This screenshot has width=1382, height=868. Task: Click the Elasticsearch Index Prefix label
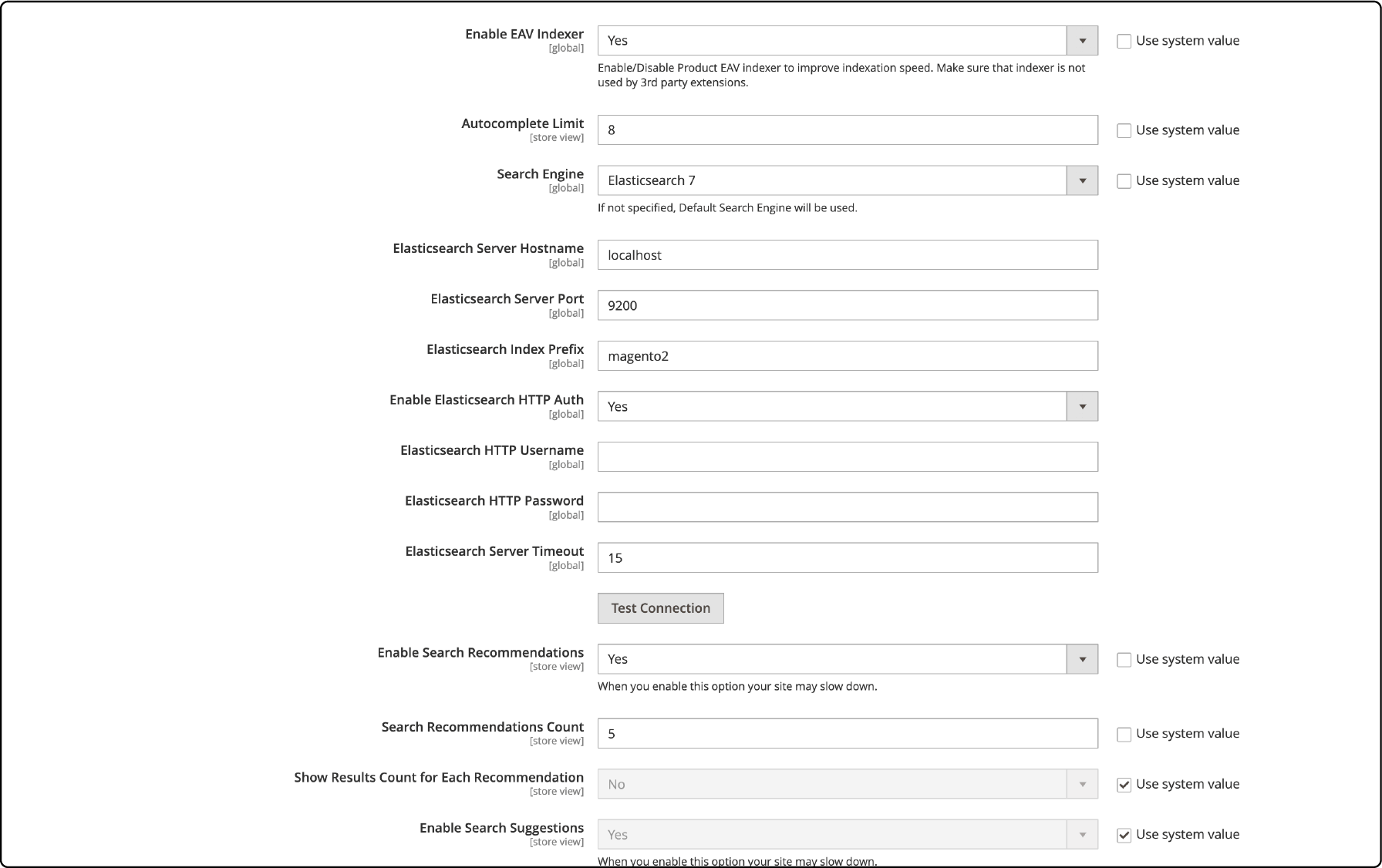(x=505, y=349)
